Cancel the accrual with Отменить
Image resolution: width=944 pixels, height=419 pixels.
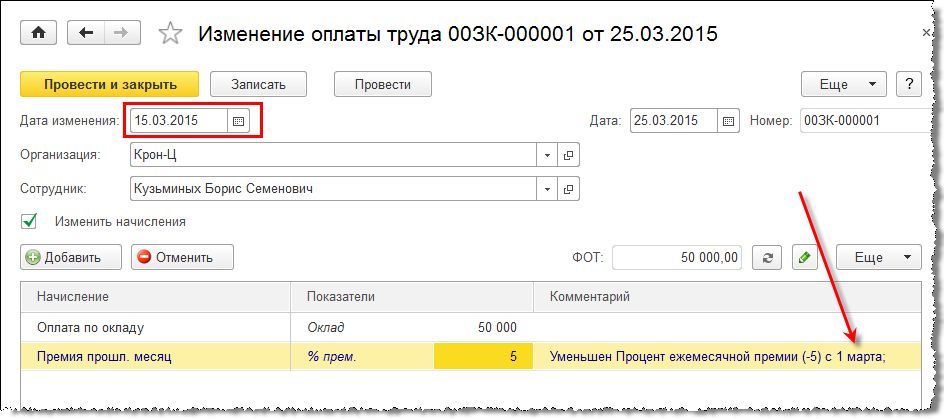[x=182, y=258]
